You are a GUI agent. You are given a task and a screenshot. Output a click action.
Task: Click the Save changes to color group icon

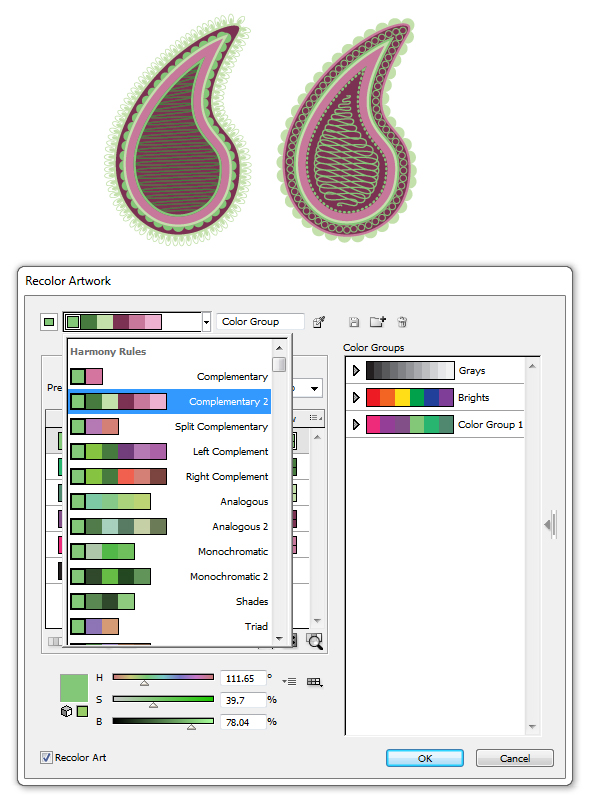354,322
